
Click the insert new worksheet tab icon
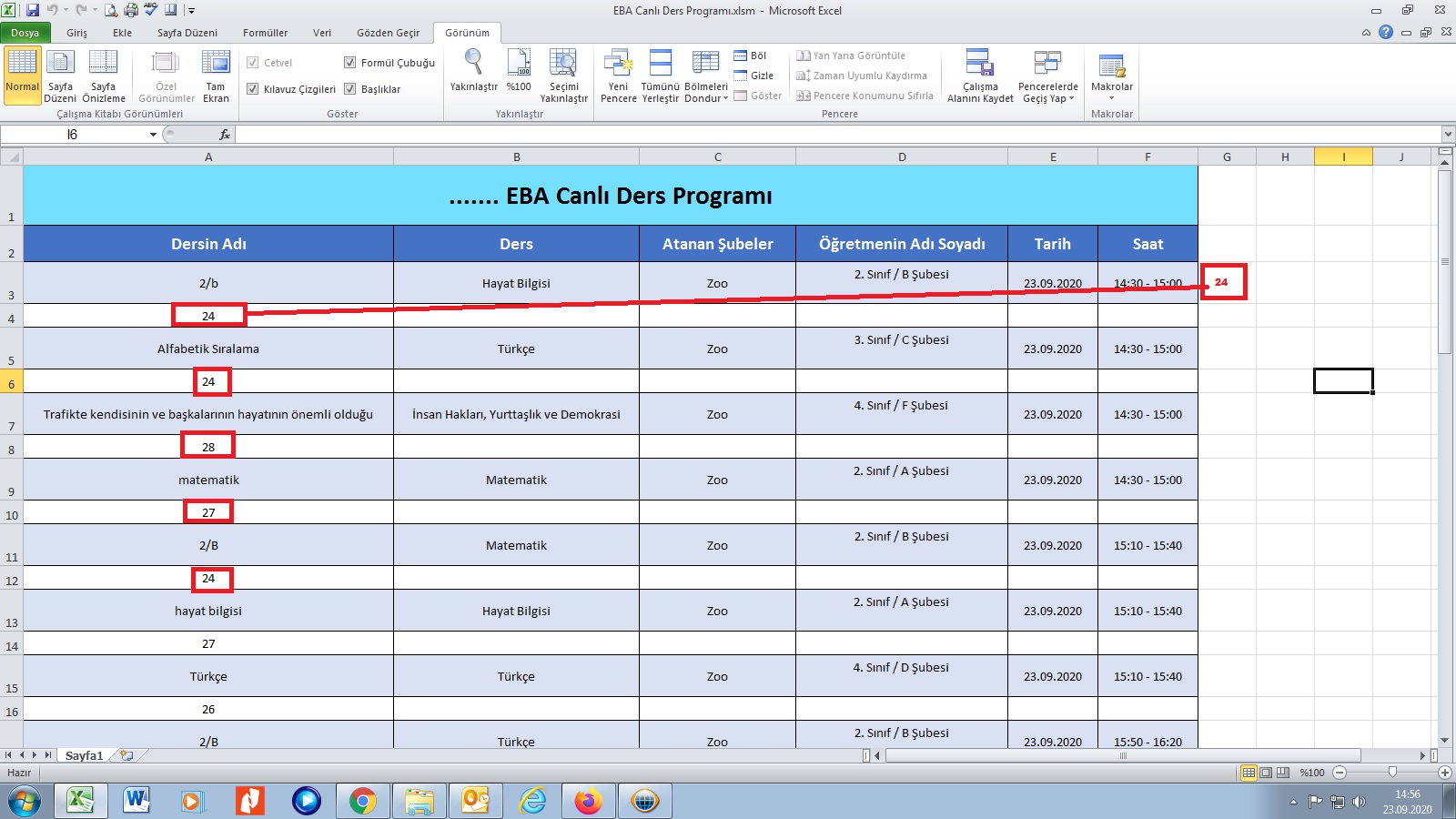click(x=126, y=755)
